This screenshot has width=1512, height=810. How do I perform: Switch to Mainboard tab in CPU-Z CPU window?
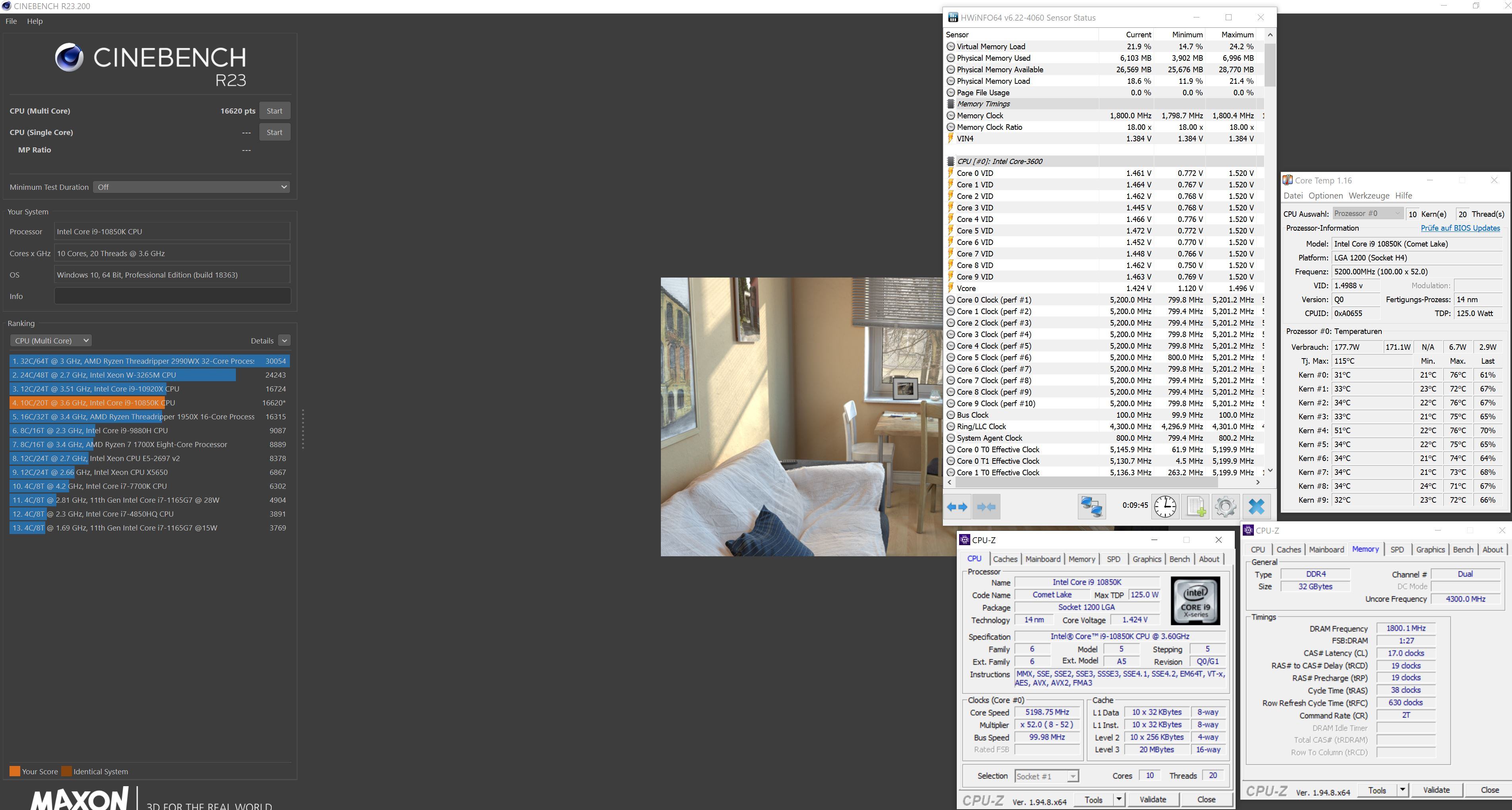(1043, 559)
